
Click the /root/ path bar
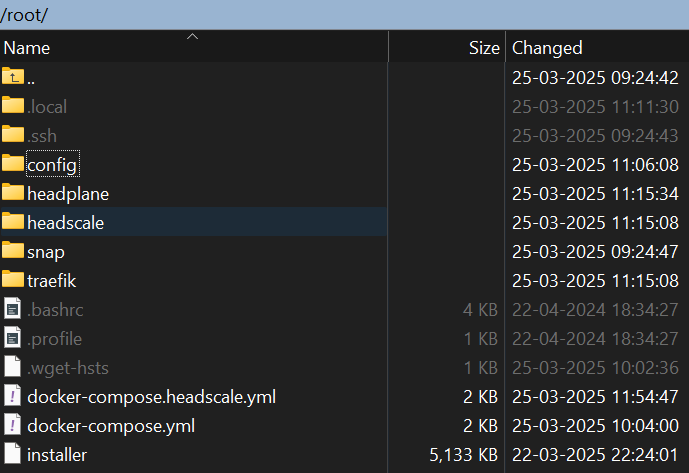pos(344,15)
